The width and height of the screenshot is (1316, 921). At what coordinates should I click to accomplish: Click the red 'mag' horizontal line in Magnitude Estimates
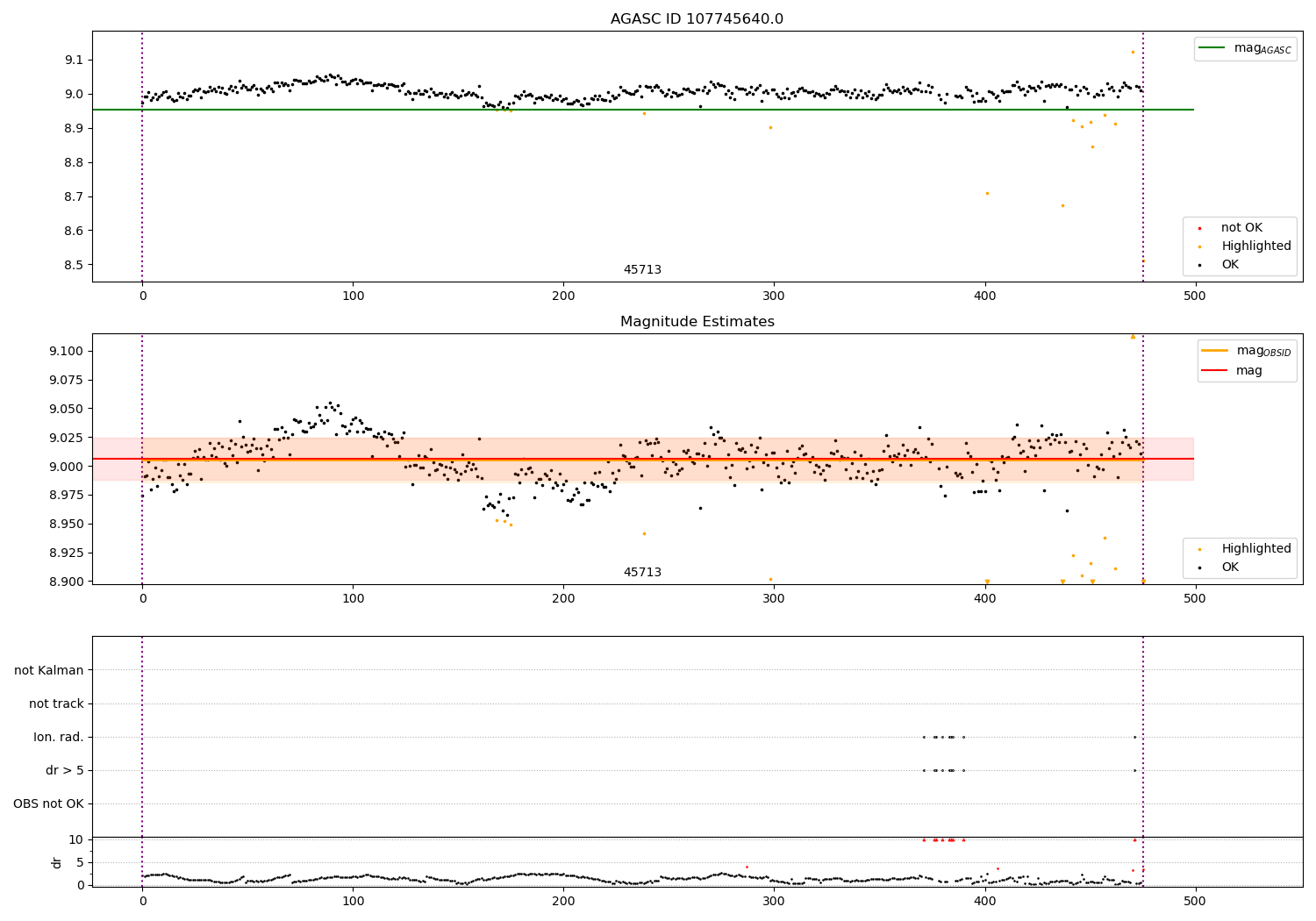[x=642, y=459]
